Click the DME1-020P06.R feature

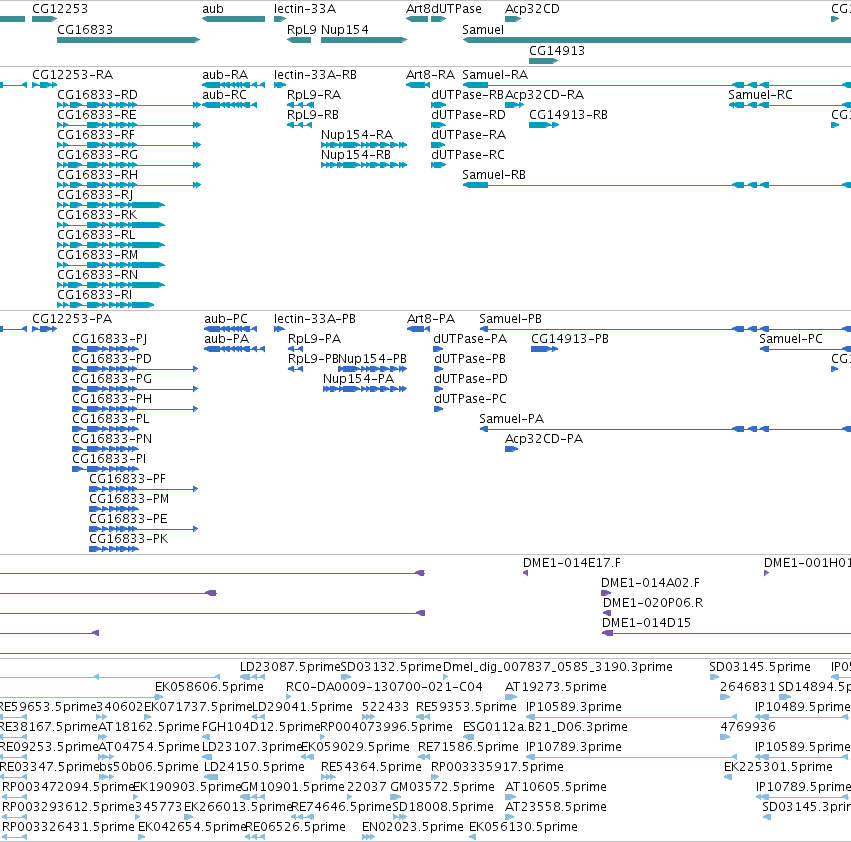pyautogui.click(x=653, y=603)
